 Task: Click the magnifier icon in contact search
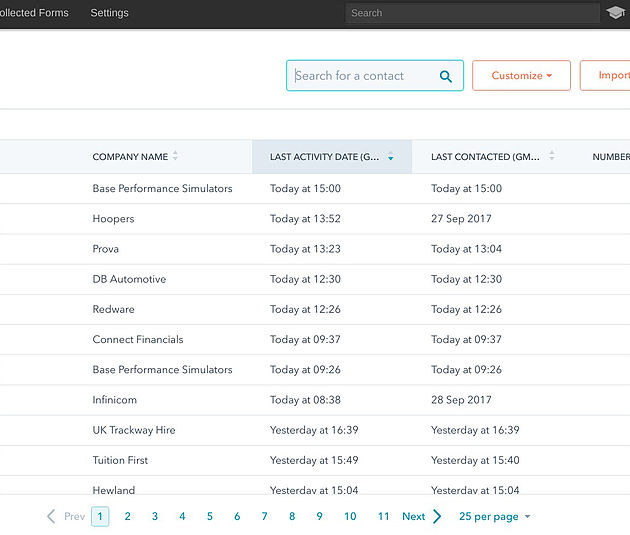(446, 76)
